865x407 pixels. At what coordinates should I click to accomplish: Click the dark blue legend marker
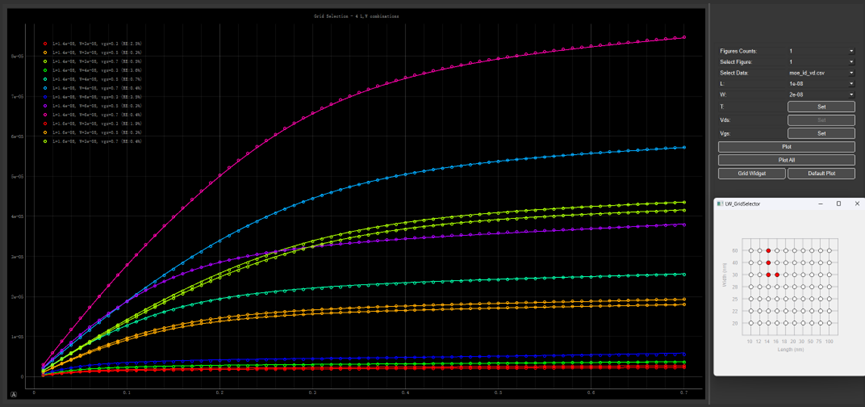pyautogui.click(x=45, y=97)
